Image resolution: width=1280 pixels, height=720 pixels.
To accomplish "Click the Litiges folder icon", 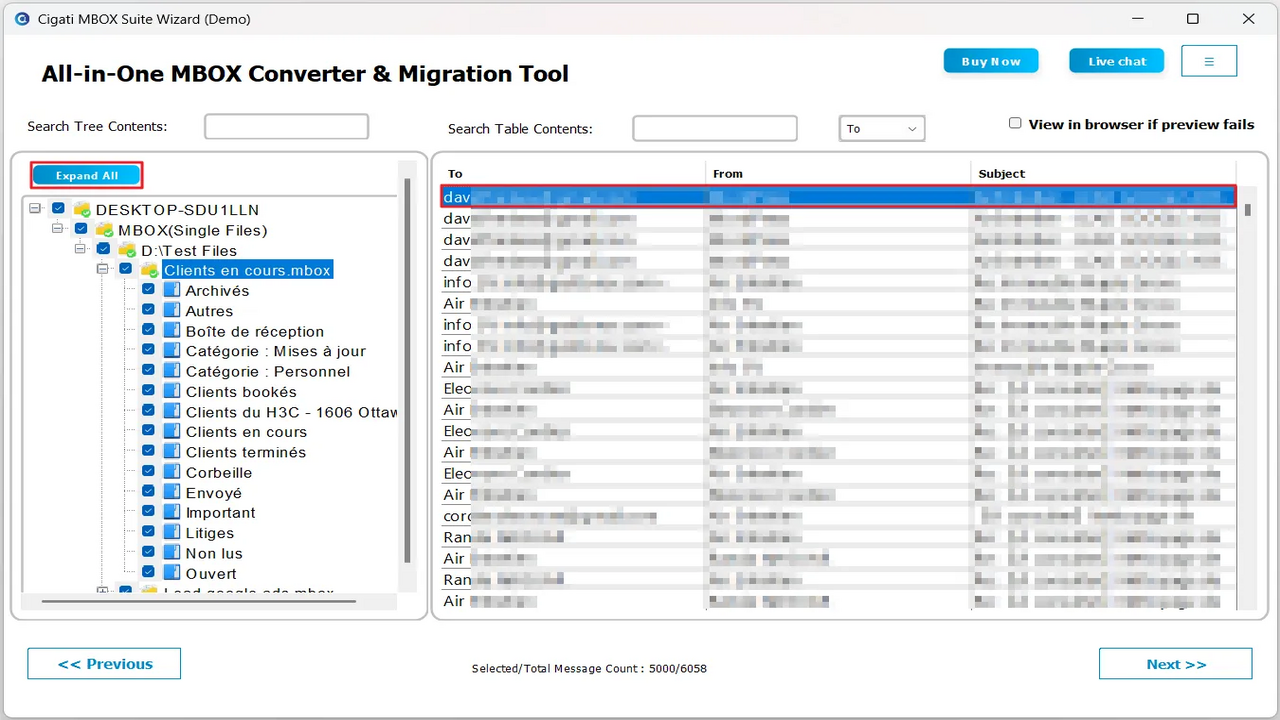I will [x=172, y=533].
